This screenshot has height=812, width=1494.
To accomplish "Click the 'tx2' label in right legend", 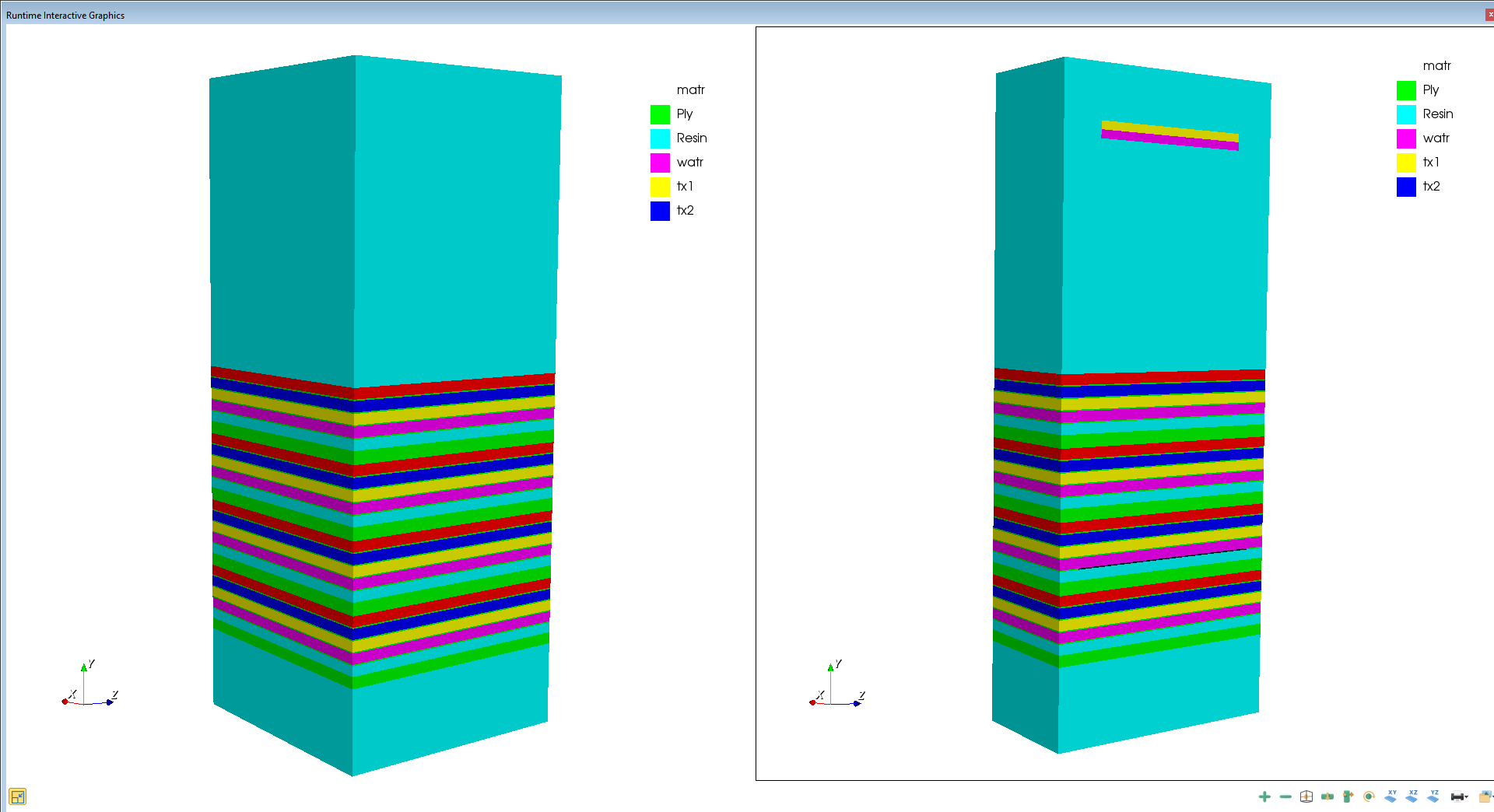I will tap(1431, 186).
